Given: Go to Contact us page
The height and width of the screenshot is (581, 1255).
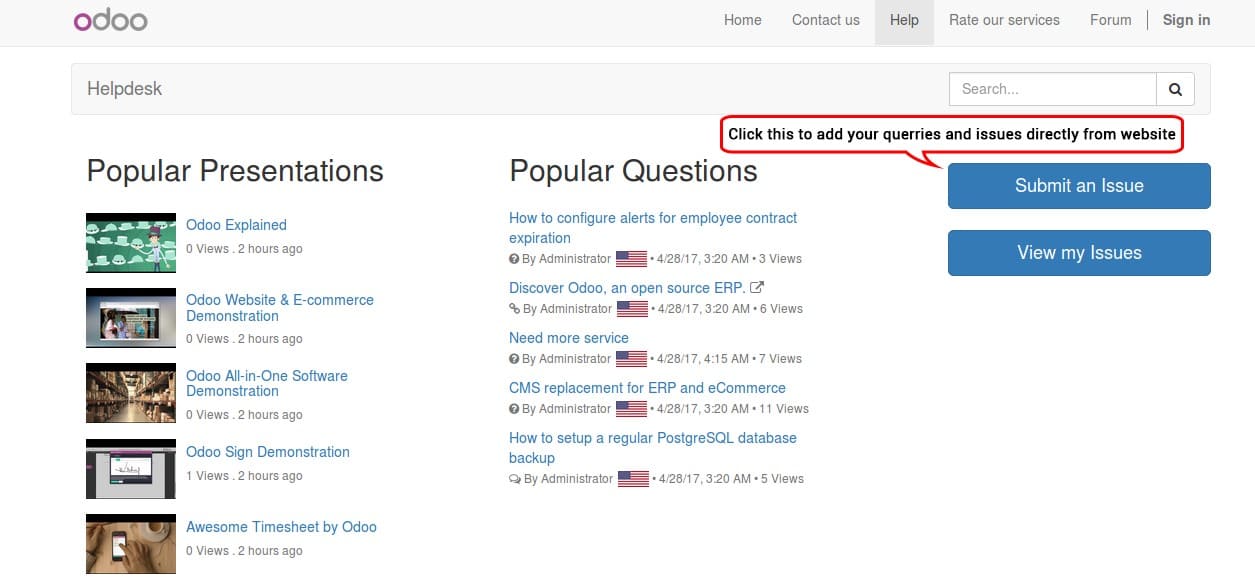Looking at the screenshot, I should click(826, 20).
